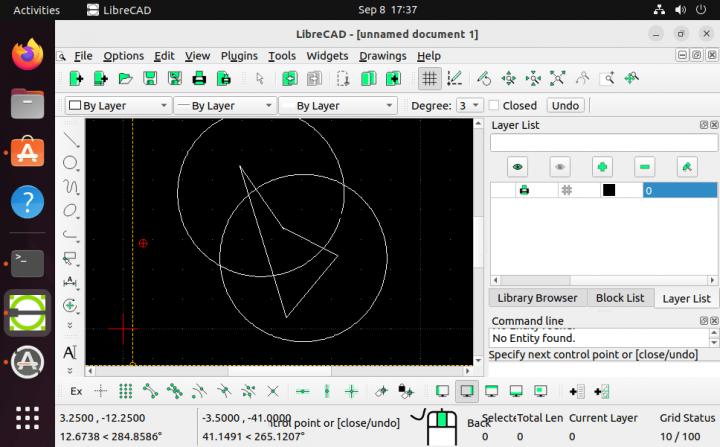
Task: Open the Drawings menu
Action: coord(382,56)
